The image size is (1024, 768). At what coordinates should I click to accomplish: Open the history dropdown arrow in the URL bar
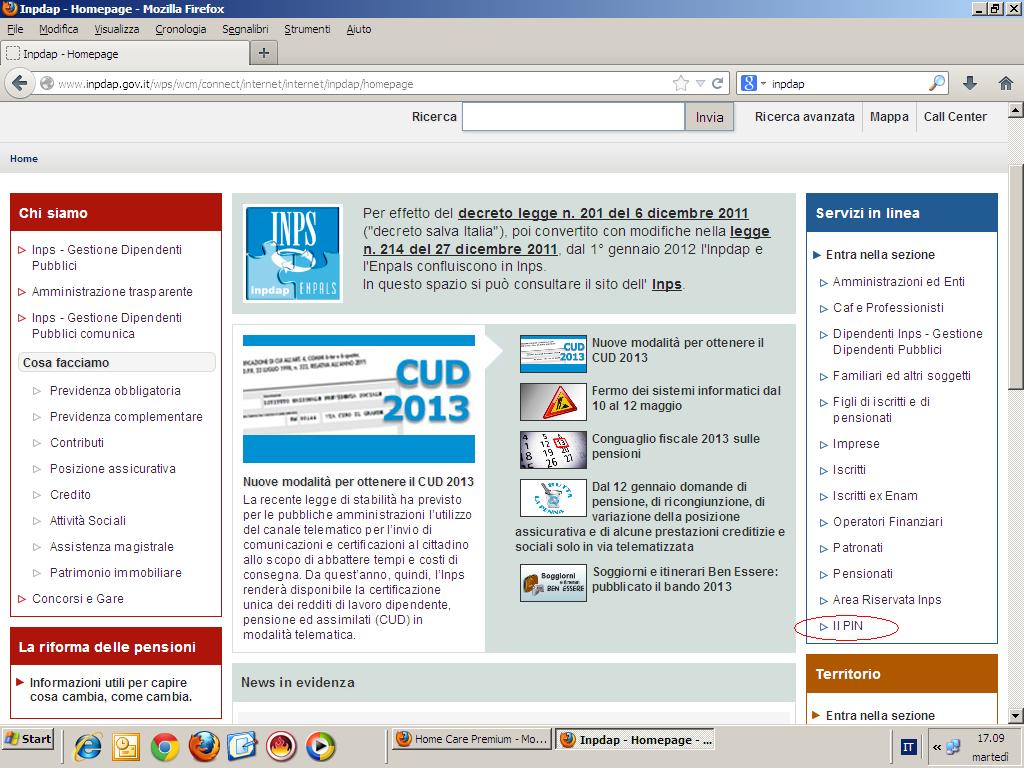point(700,84)
